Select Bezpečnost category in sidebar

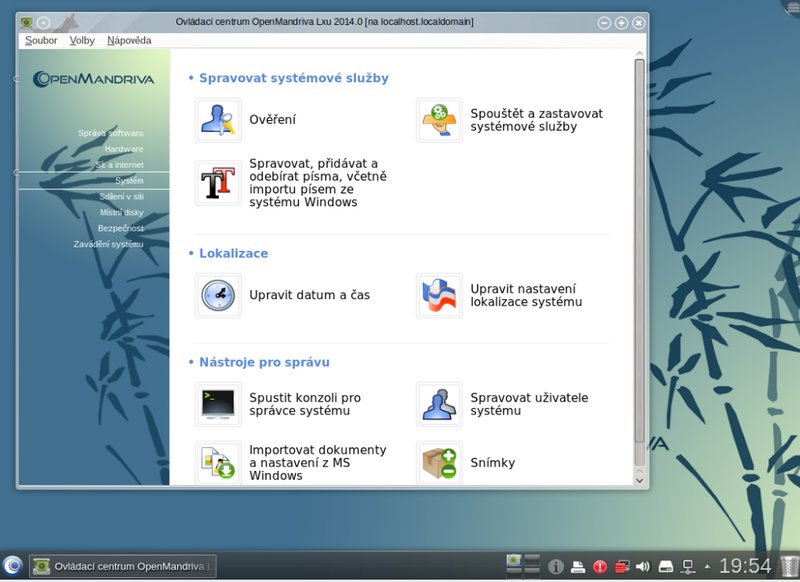[x=120, y=228]
